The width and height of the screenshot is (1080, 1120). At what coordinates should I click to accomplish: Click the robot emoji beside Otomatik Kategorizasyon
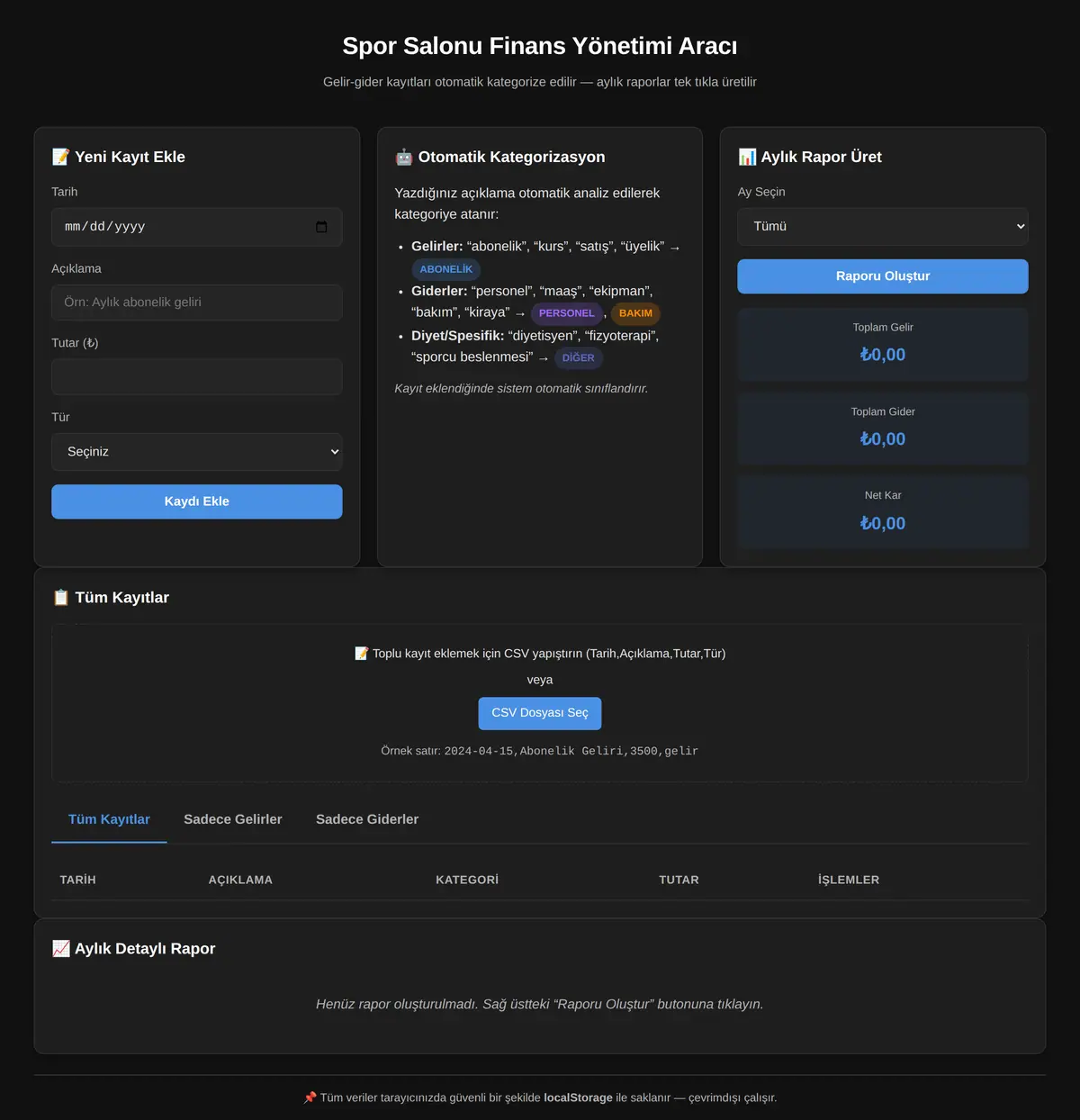click(x=404, y=157)
